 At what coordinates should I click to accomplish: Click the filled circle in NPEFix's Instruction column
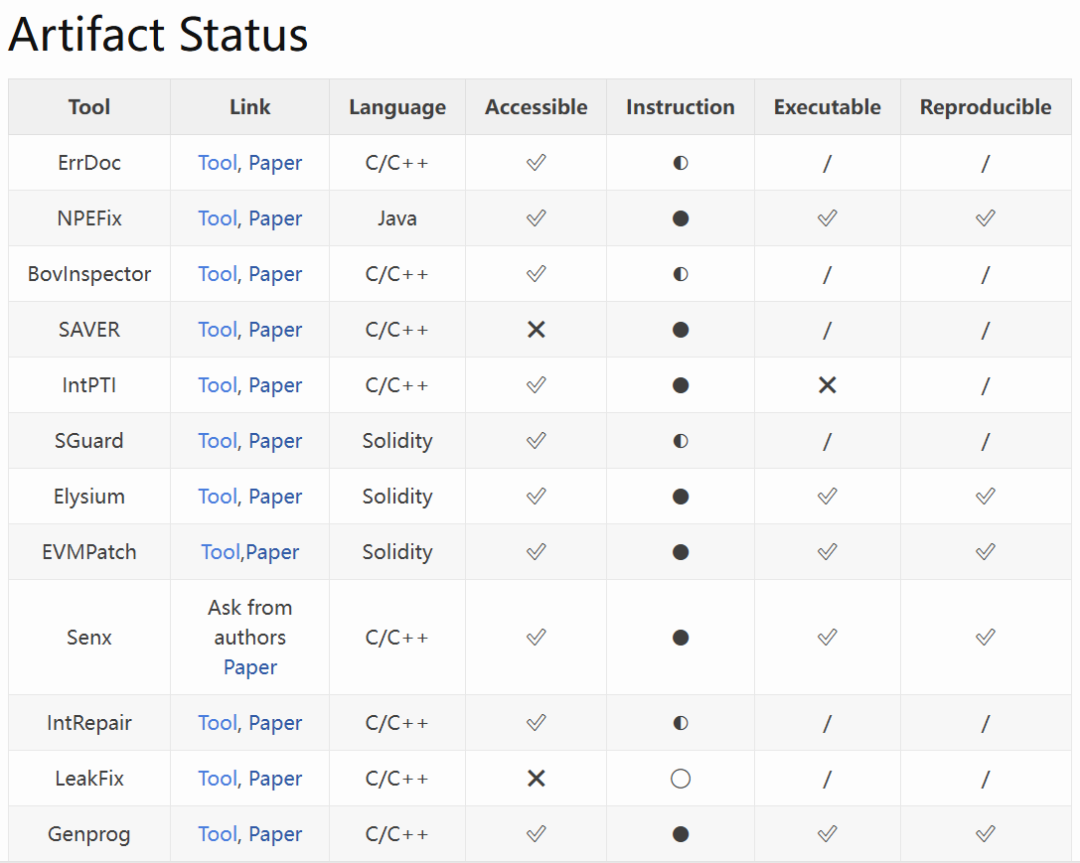pos(680,218)
